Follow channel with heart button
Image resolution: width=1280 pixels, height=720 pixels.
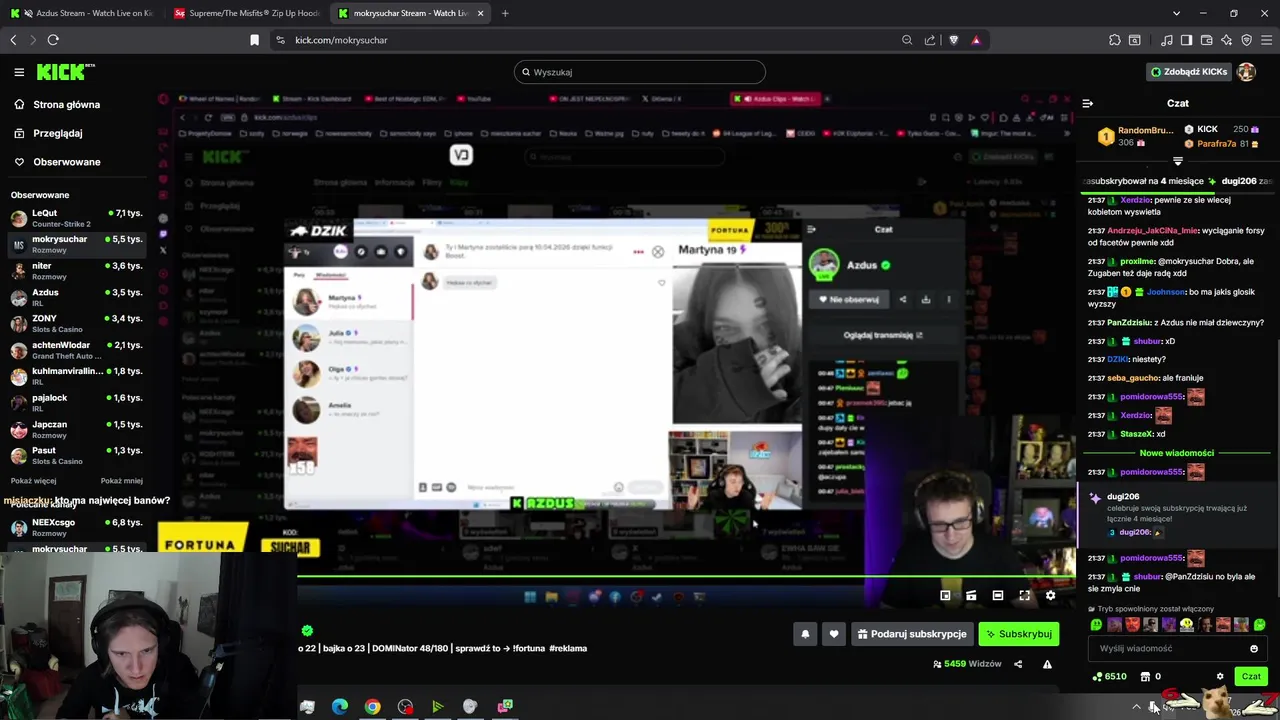click(834, 634)
